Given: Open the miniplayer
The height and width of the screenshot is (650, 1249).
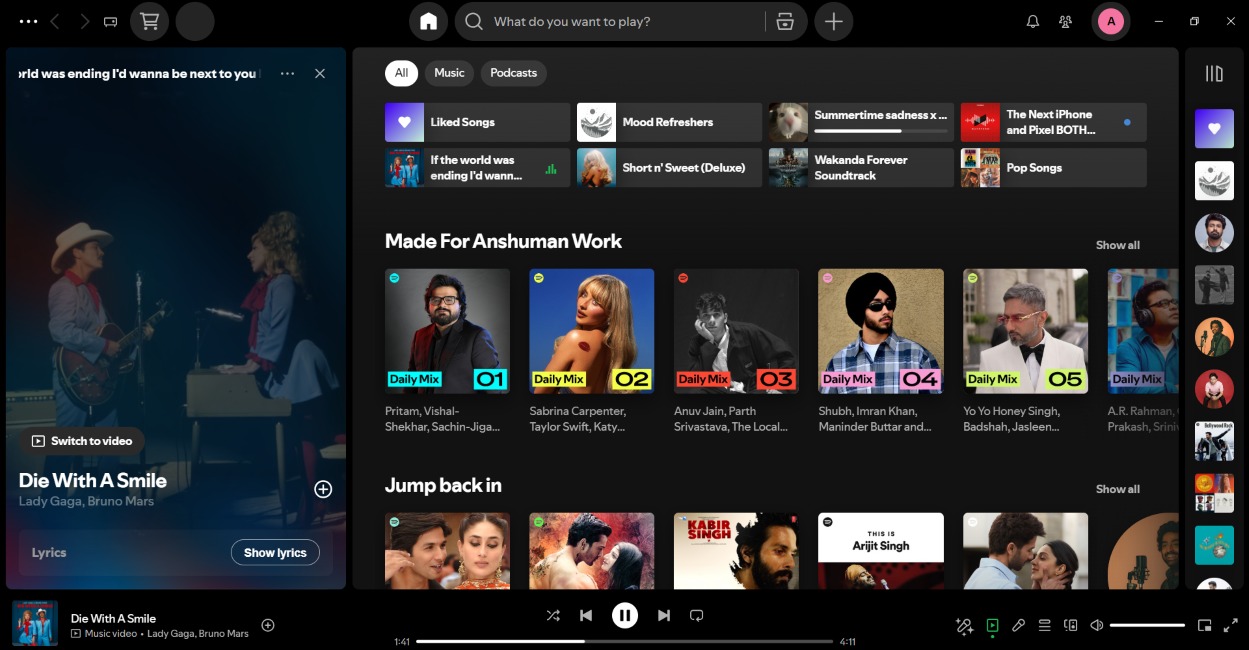Looking at the screenshot, I should pos(1205,624).
